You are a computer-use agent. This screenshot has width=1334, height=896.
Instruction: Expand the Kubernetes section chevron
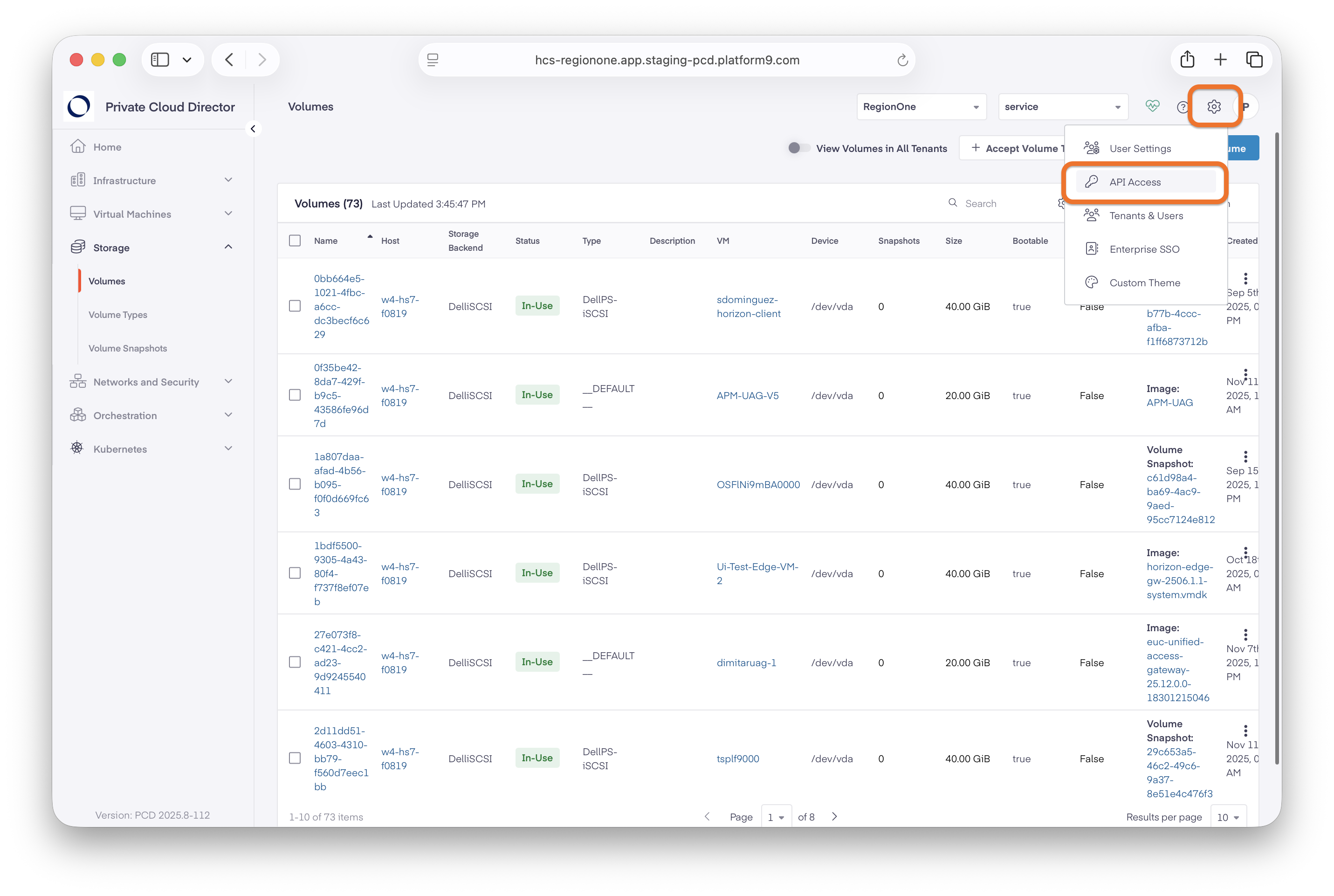[228, 448]
